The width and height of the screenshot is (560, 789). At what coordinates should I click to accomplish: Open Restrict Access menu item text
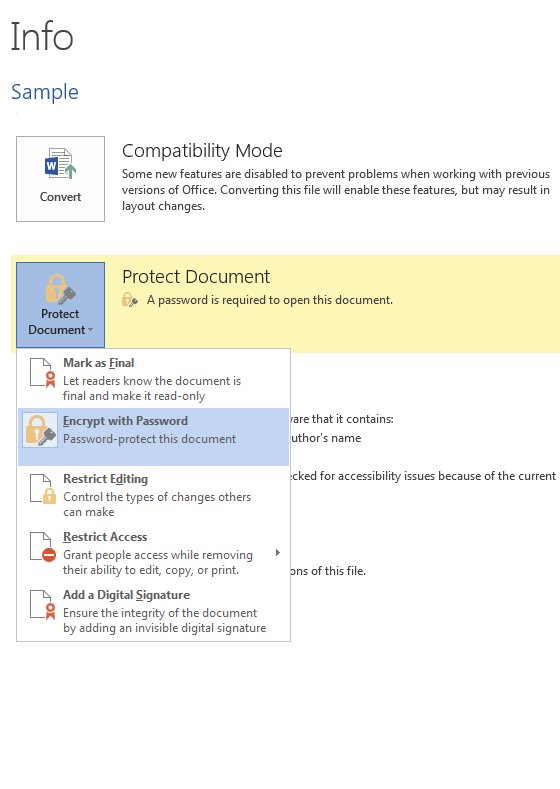[105, 537]
